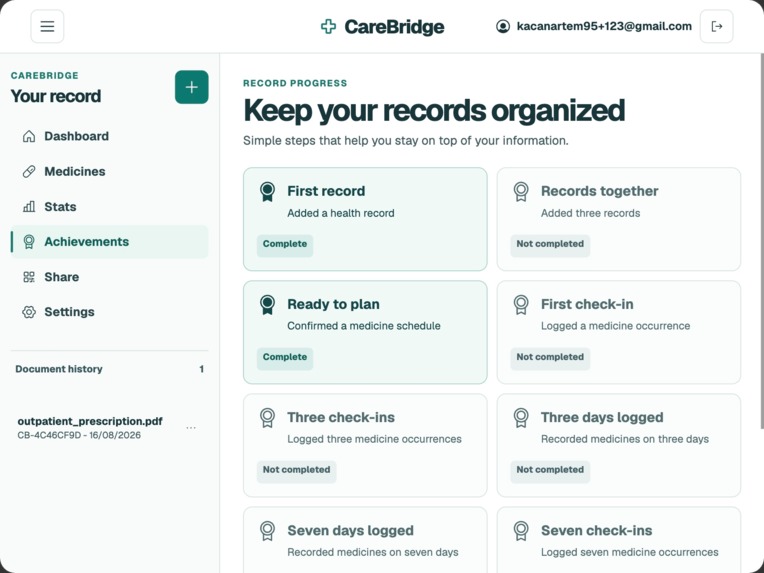Click the CareBridge cross logo icon
Screen dimensions: 764x573
(328, 26)
